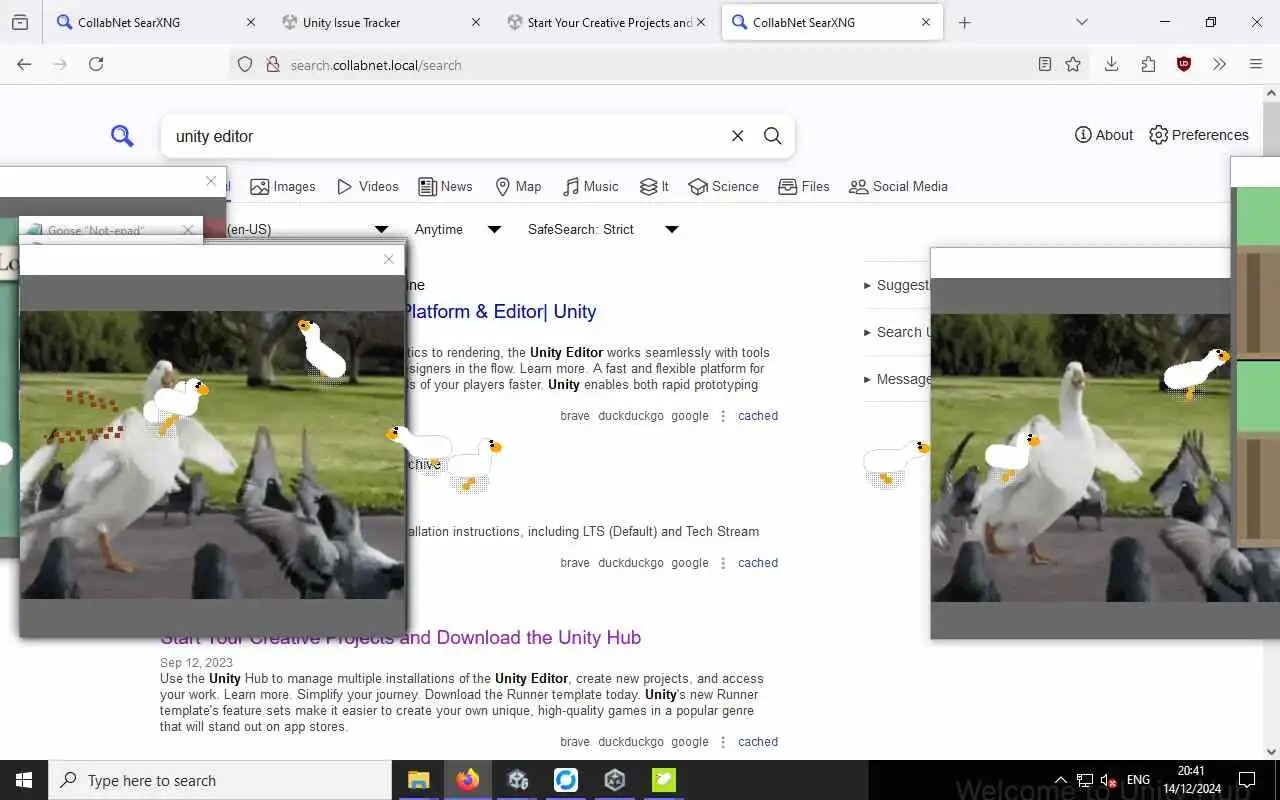Open volume control in system tray
This screenshot has width=1280, height=800.
(x=1108, y=780)
